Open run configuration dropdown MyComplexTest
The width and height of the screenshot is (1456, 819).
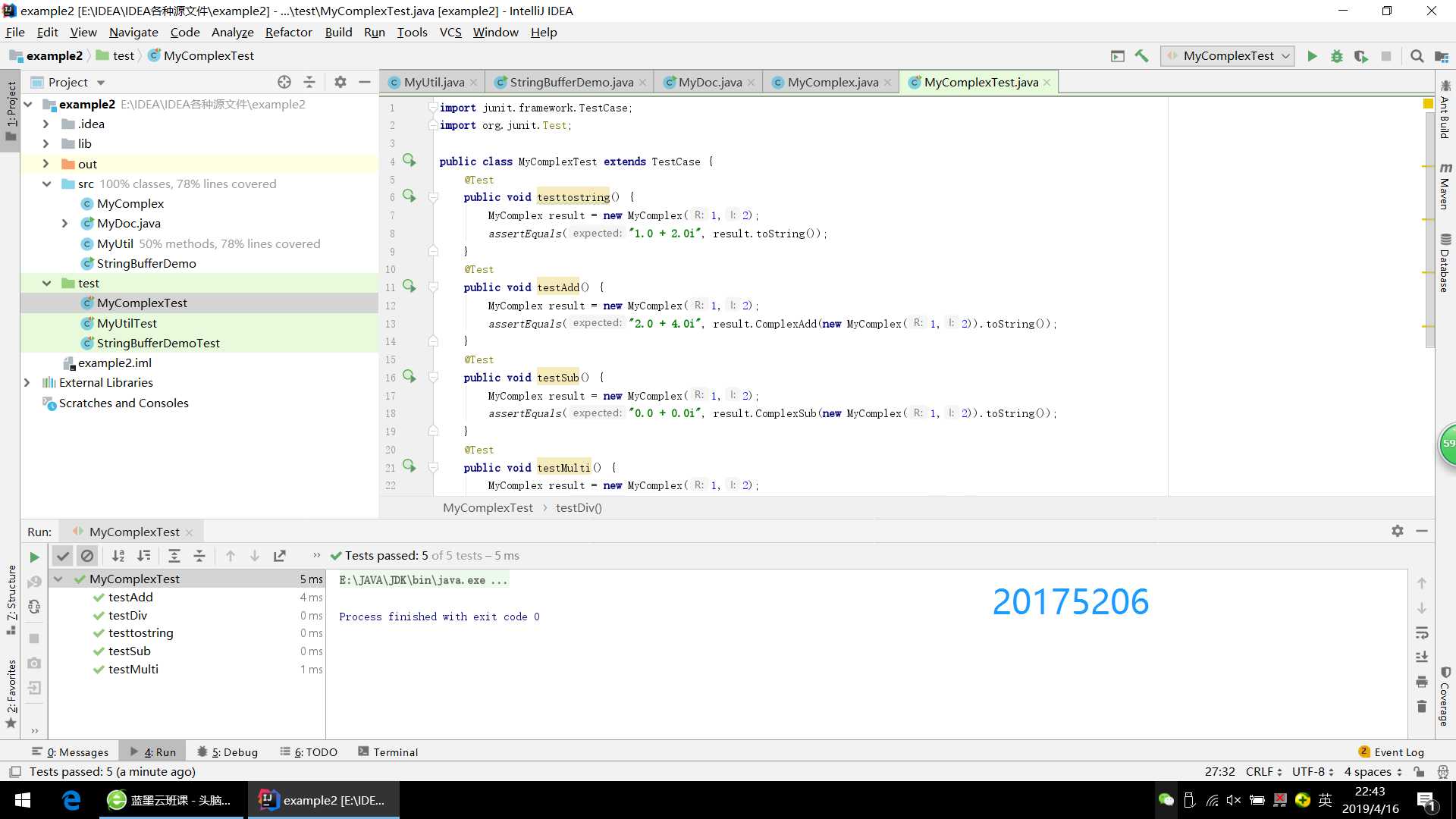click(1227, 56)
